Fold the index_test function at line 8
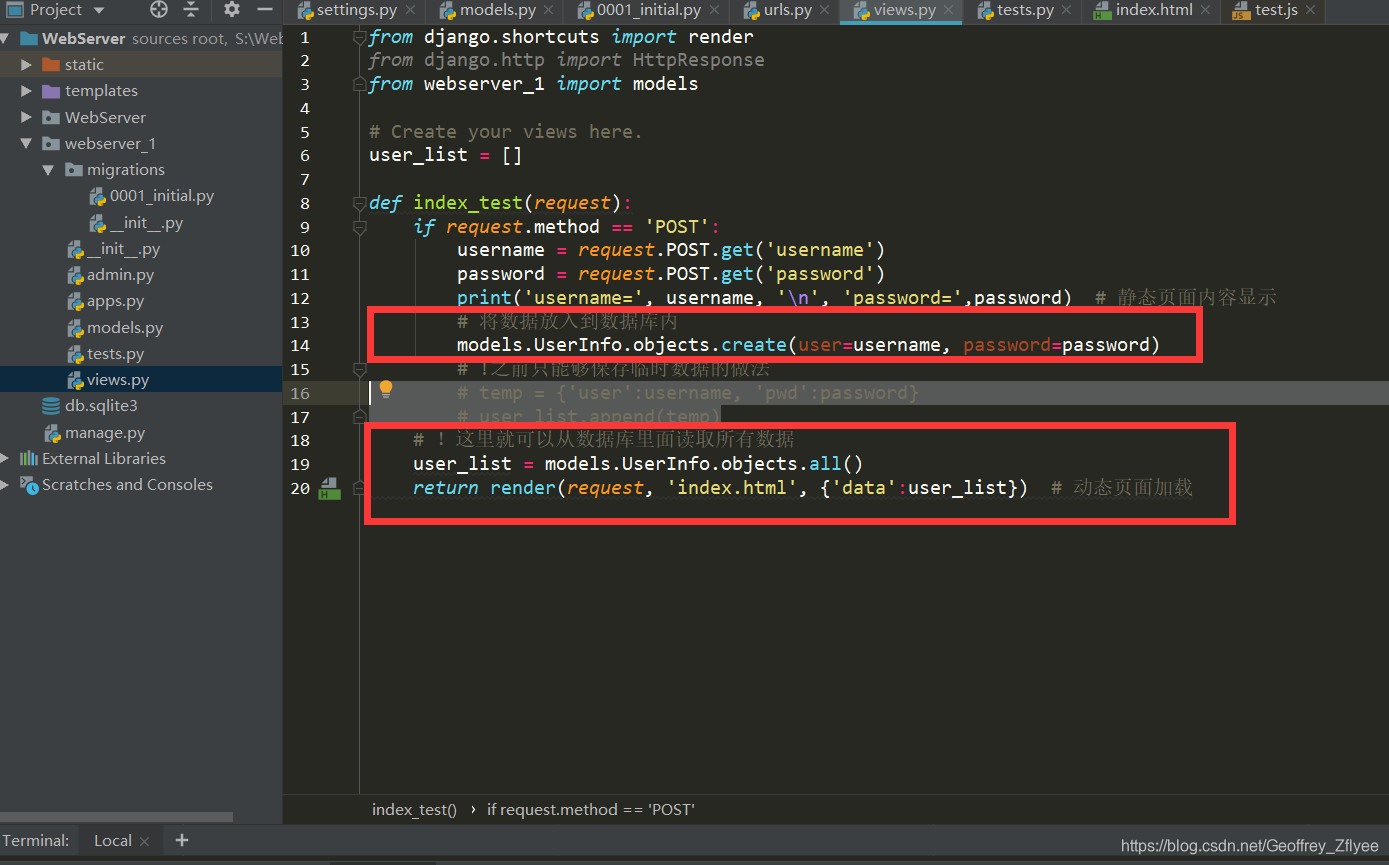 point(360,203)
